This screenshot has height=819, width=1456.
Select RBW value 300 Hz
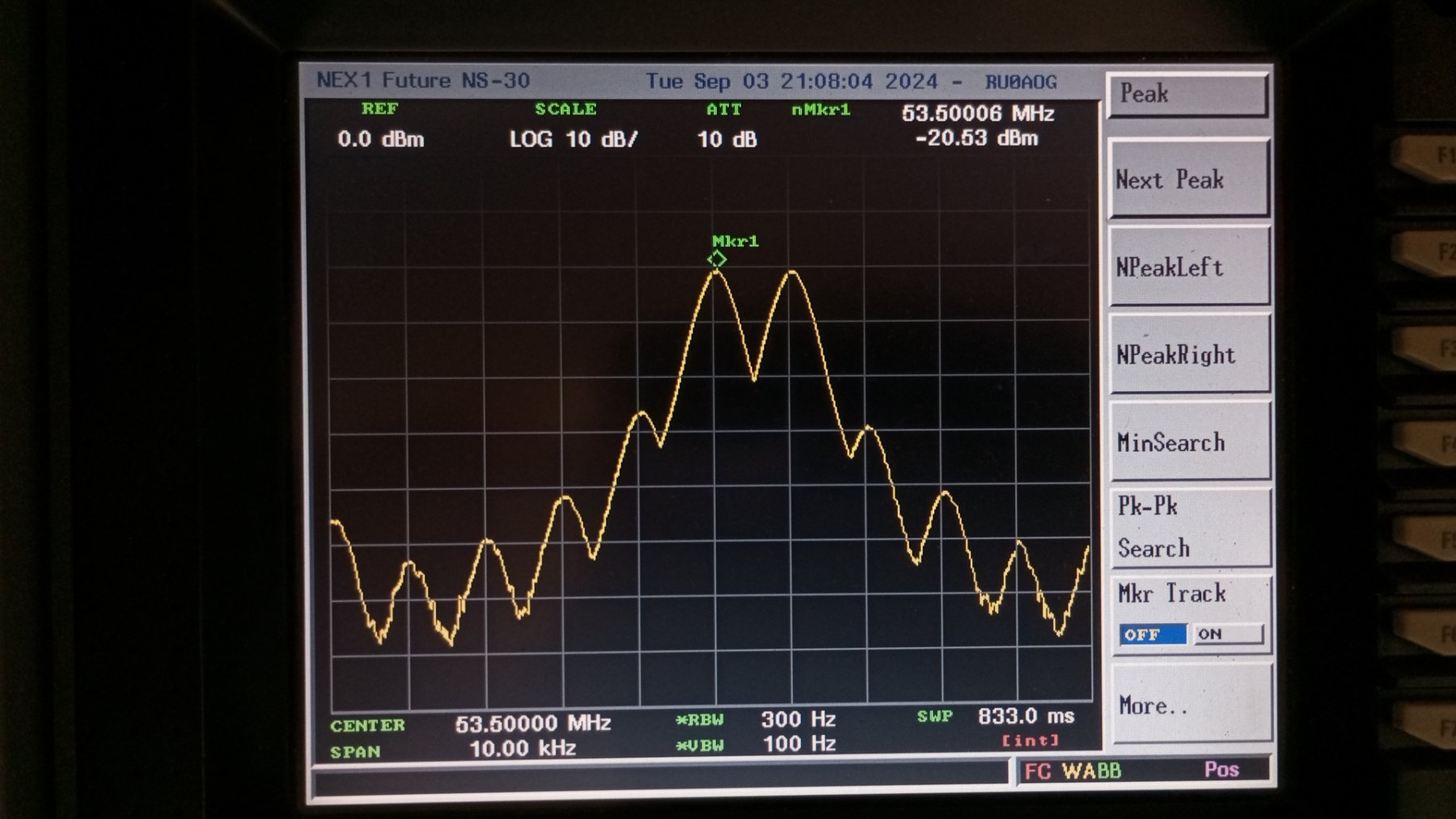[798, 718]
